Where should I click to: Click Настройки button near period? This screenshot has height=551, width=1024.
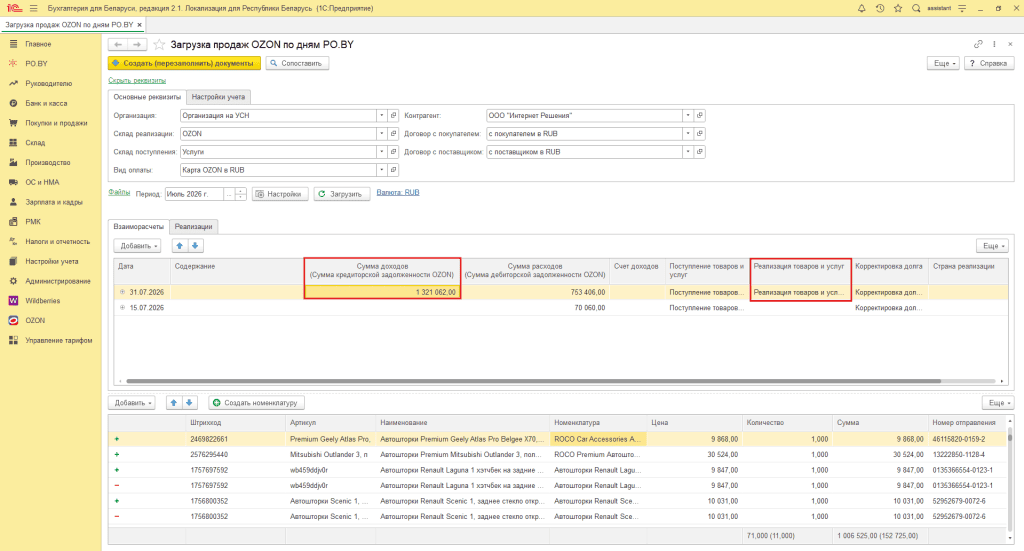(280, 194)
